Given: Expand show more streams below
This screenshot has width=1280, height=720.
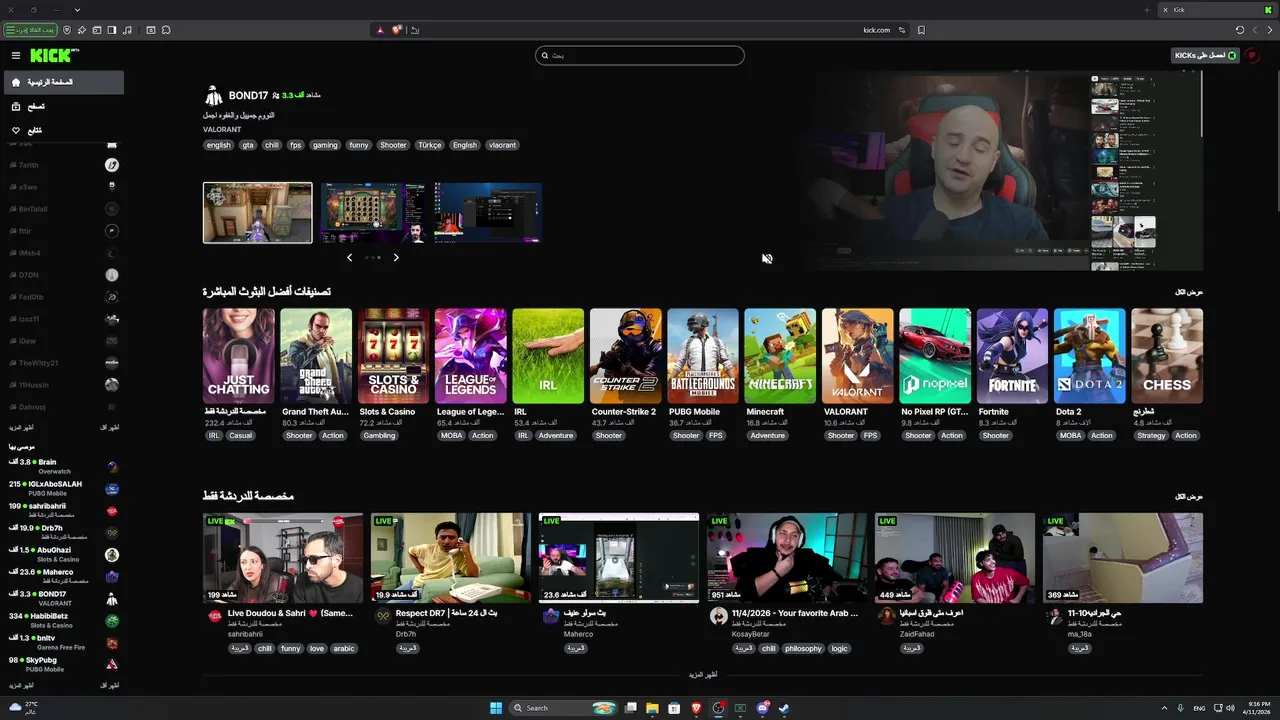Looking at the screenshot, I should (x=703, y=674).
